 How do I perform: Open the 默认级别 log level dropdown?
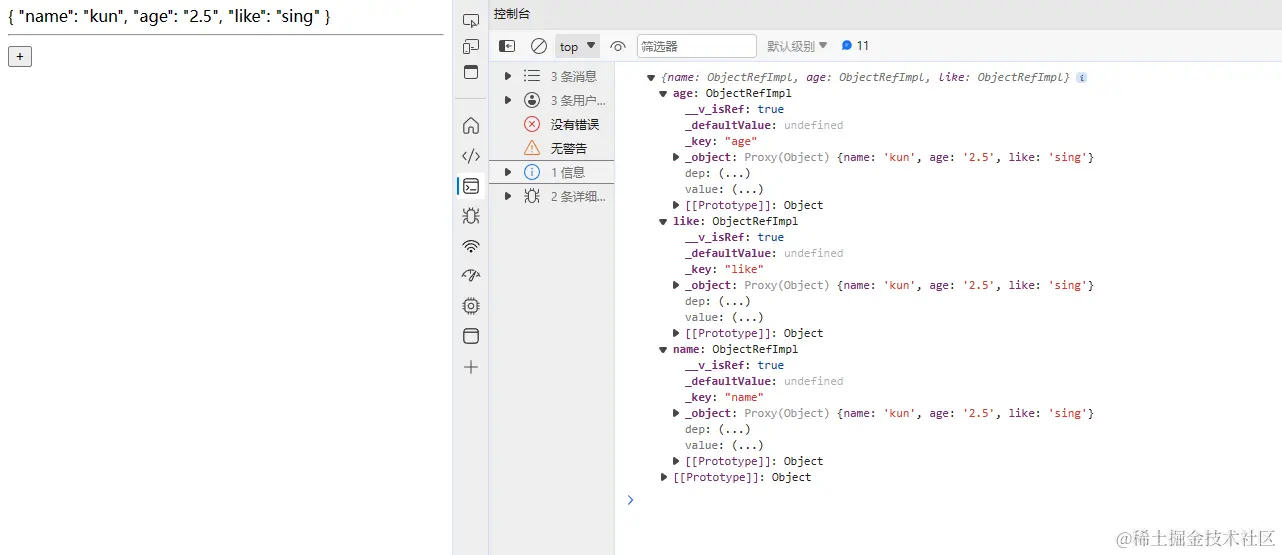(x=797, y=46)
